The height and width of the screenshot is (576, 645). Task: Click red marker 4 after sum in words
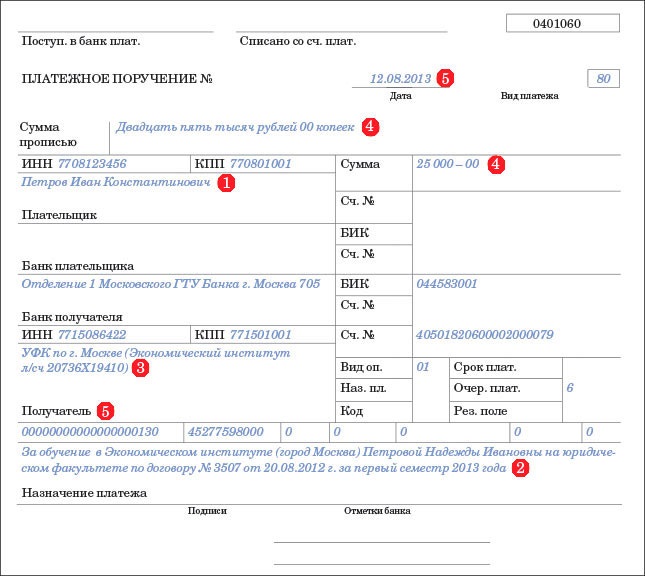coord(370,126)
